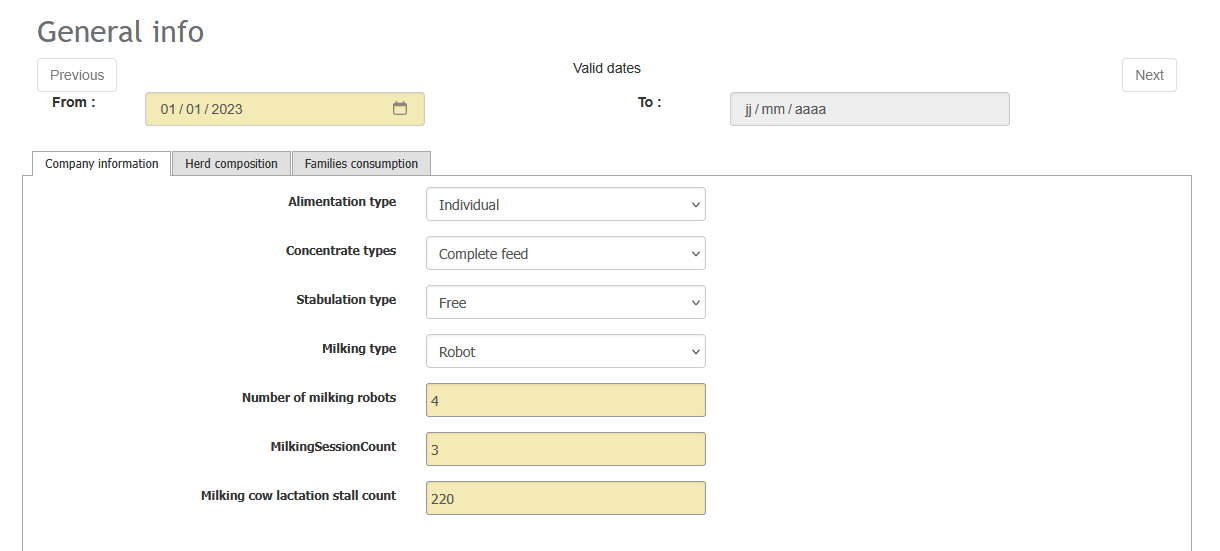Click the From : label
This screenshot has height=551, width=1220.
[x=74, y=102]
